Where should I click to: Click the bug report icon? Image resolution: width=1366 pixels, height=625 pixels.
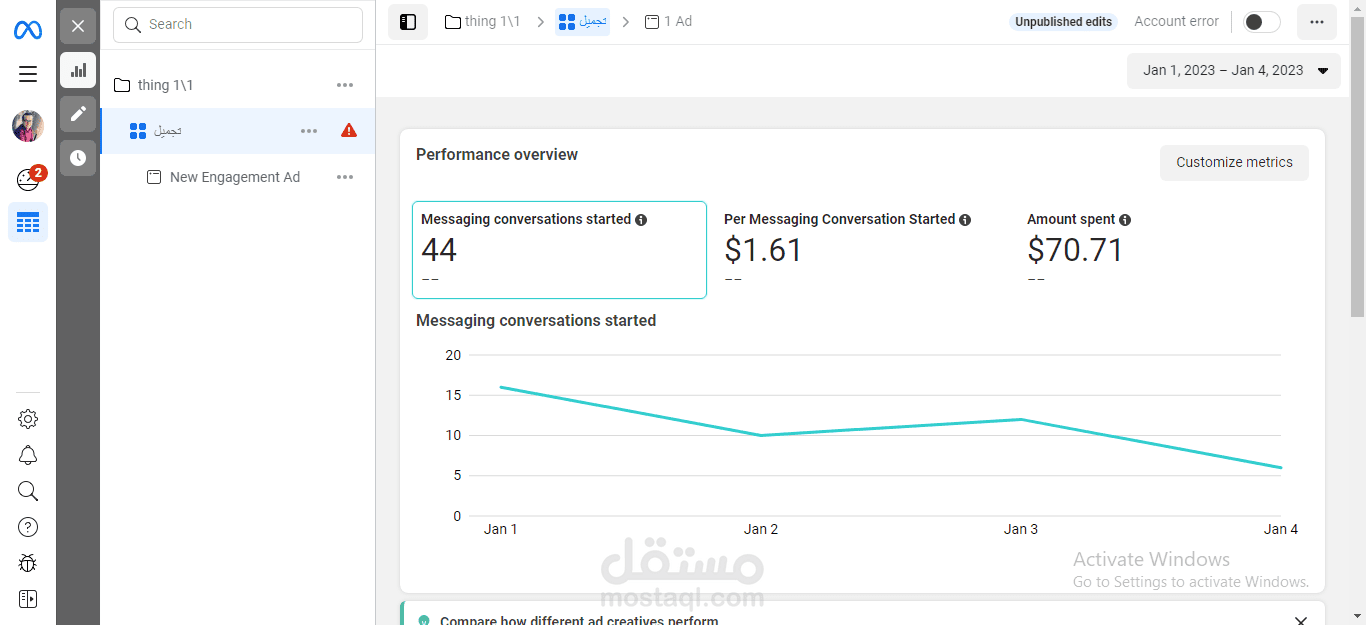point(28,563)
